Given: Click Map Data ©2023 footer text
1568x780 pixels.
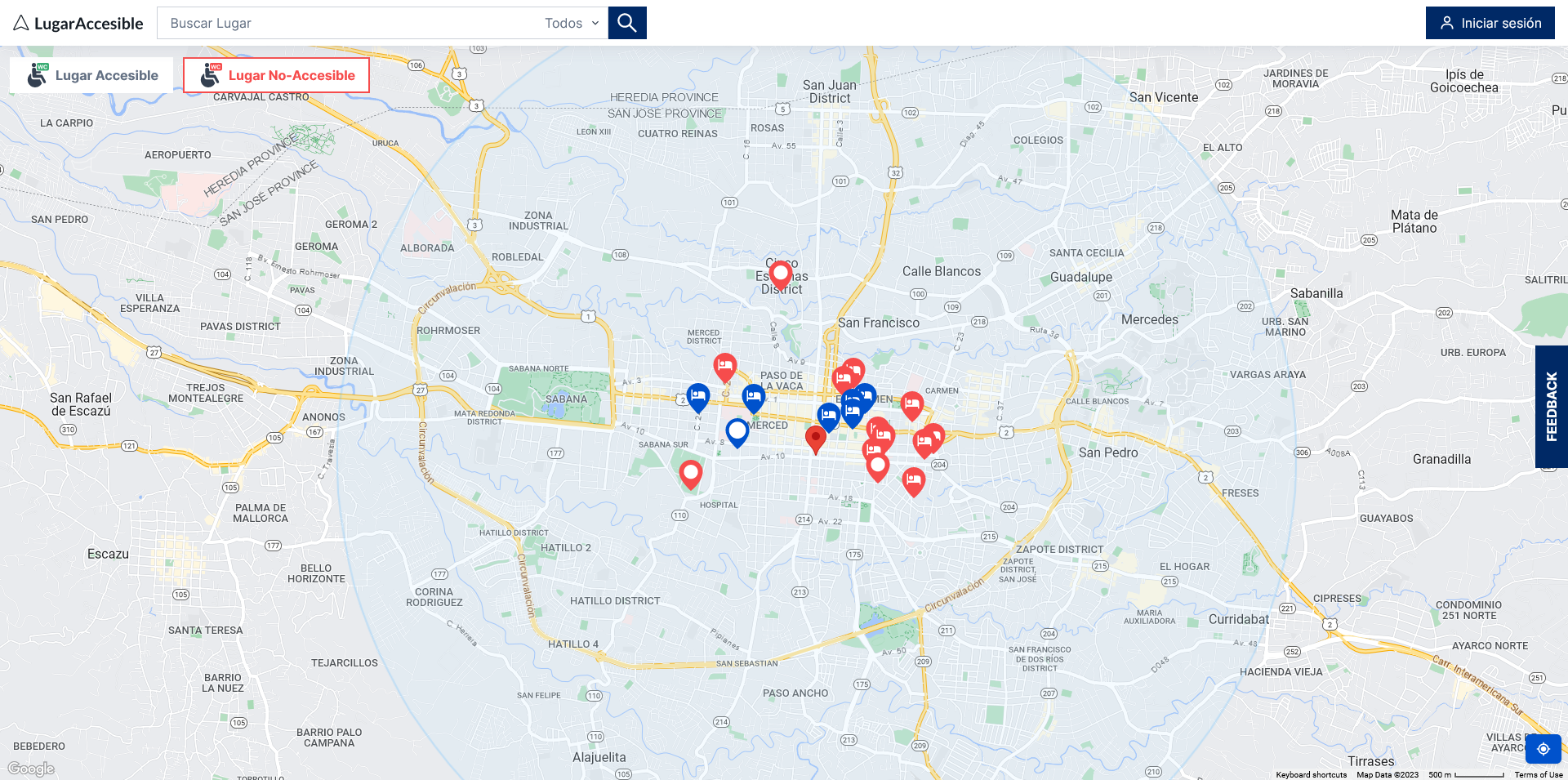Looking at the screenshot, I should pos(1388,774).
